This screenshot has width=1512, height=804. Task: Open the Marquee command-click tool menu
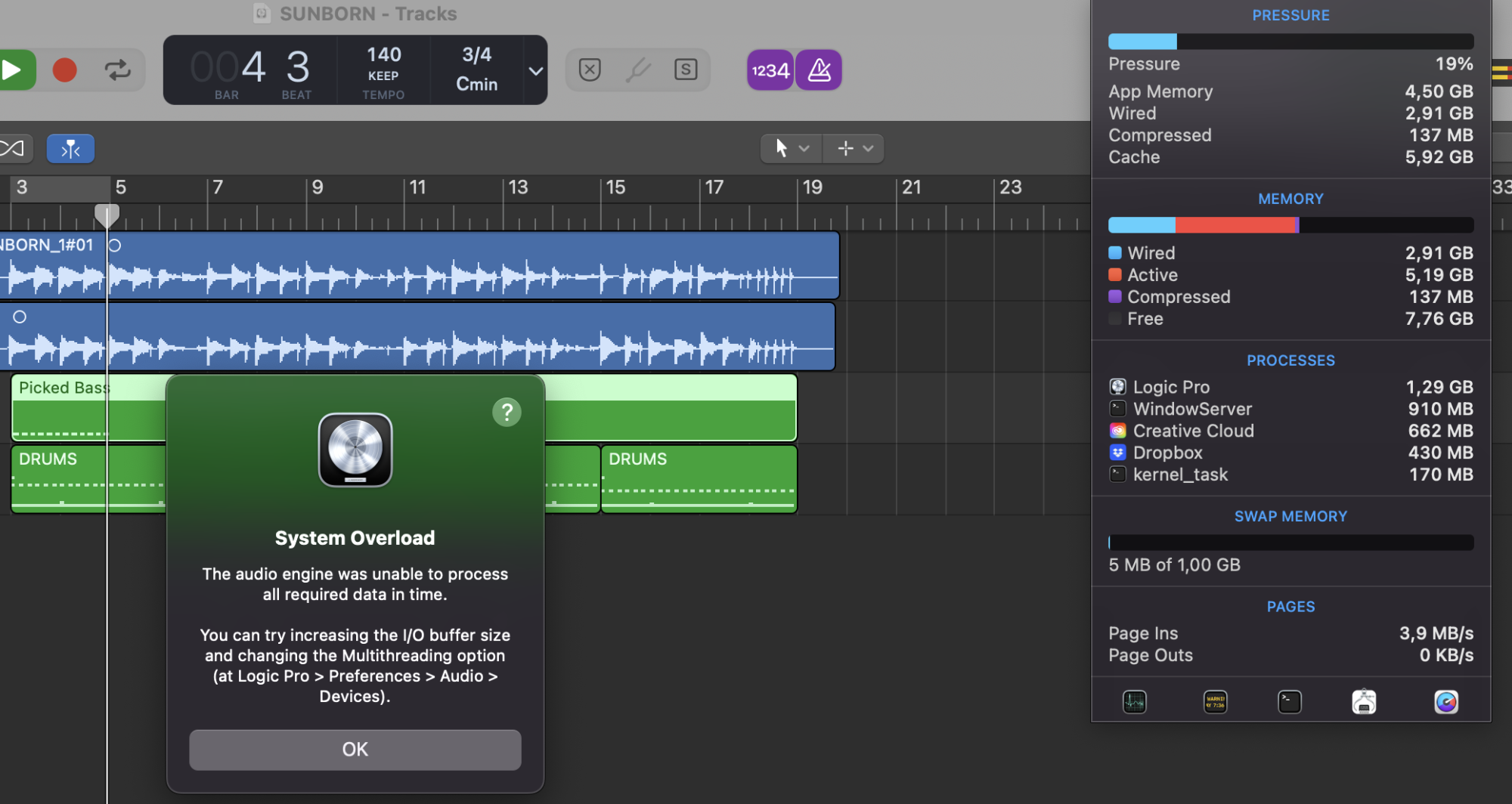(x=854, y=149)
